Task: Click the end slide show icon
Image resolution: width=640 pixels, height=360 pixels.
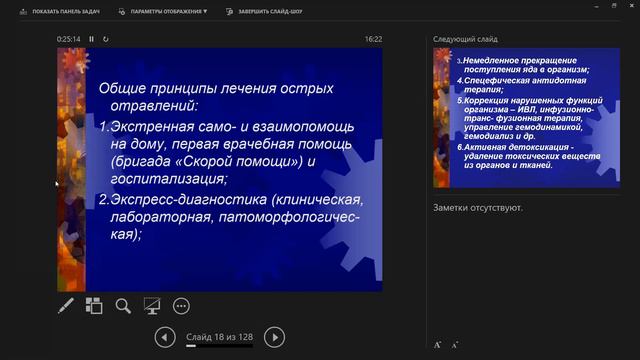Action: [x=229, y=11]
